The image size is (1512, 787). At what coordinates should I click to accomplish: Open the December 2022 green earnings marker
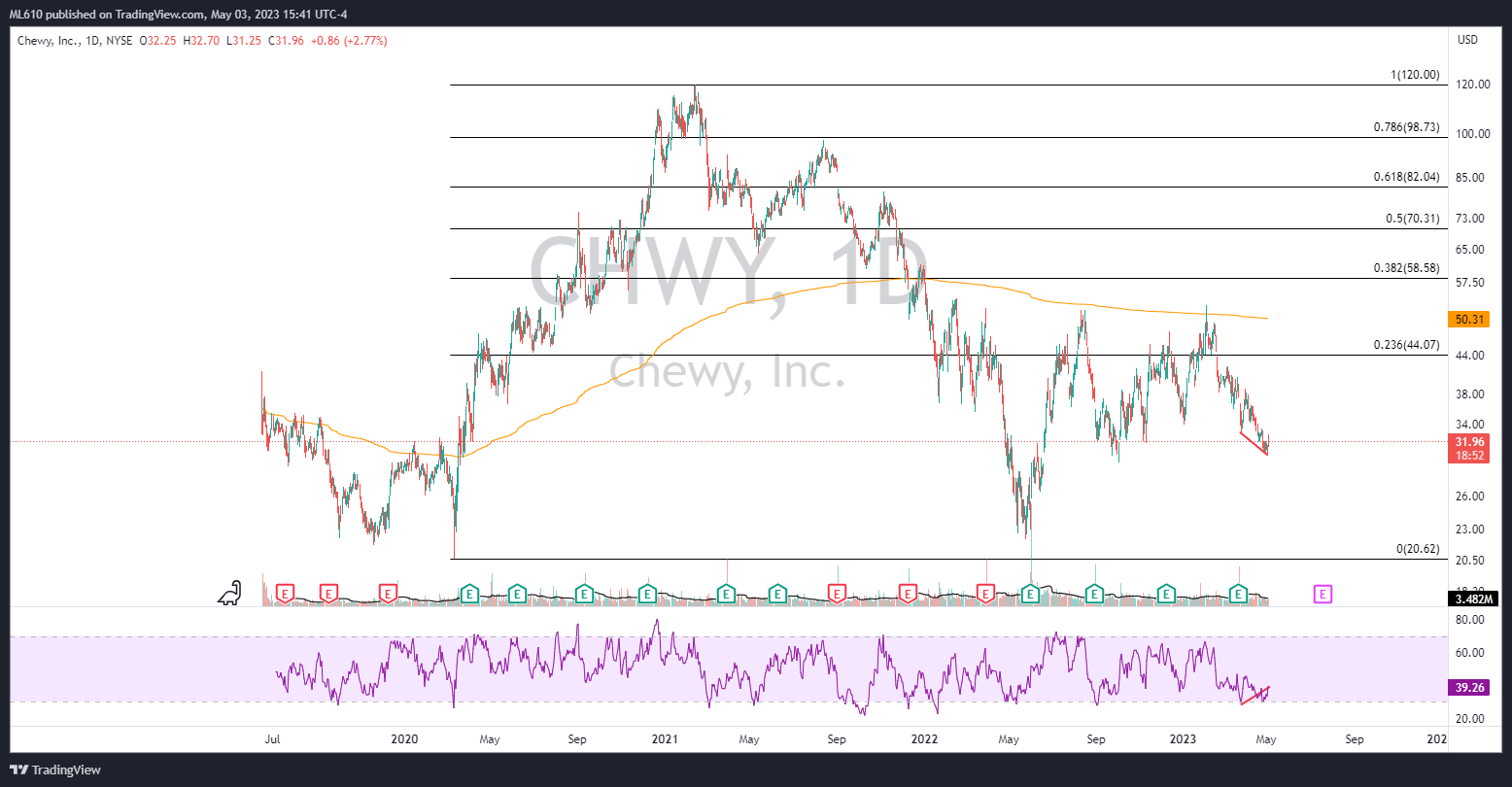1166,592
